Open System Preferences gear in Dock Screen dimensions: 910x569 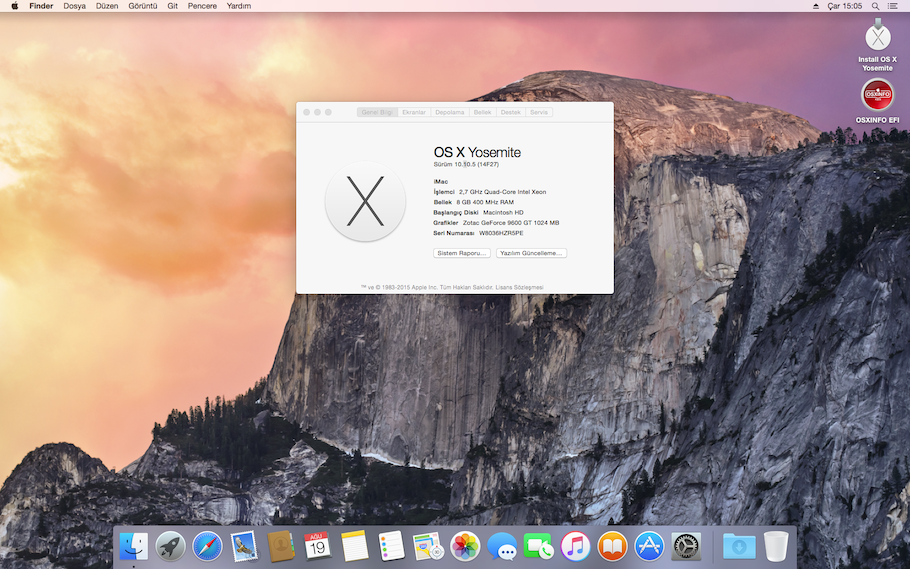coord(686,546)
